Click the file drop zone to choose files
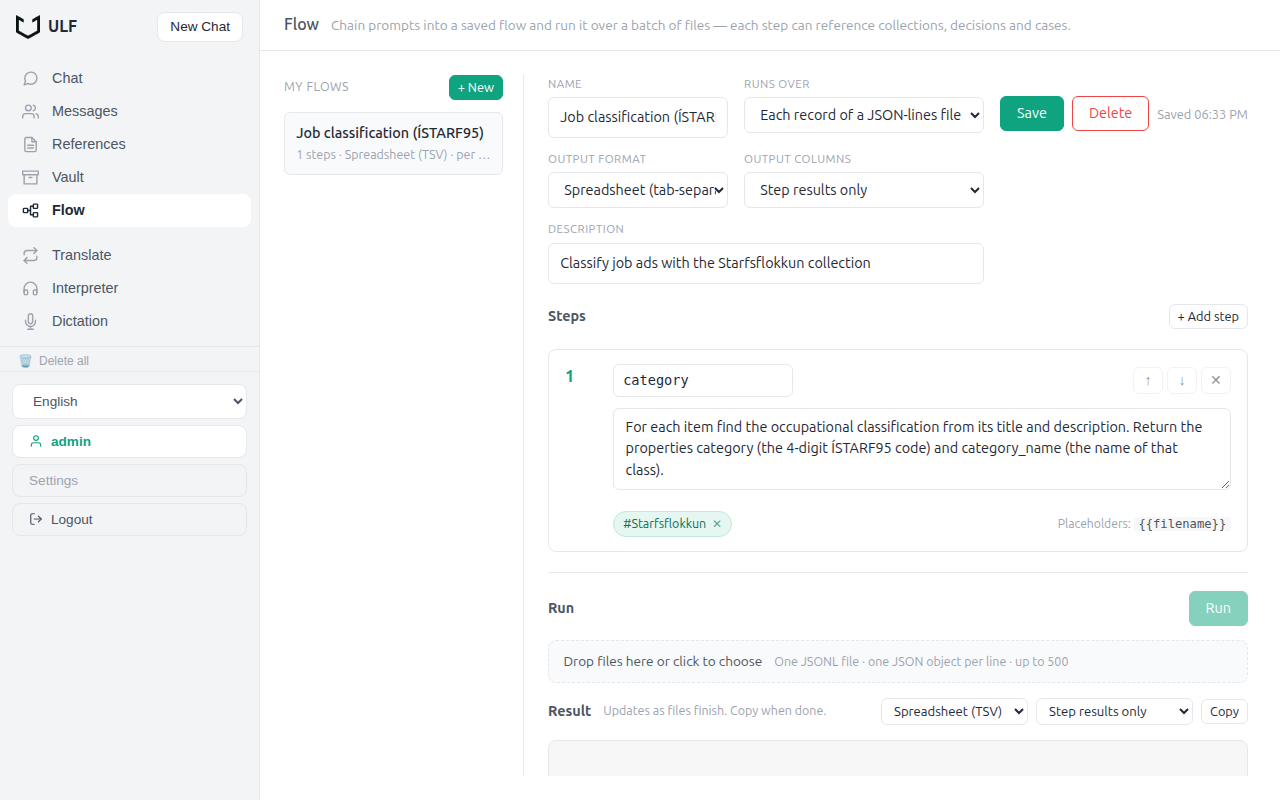 click(898, 661)
